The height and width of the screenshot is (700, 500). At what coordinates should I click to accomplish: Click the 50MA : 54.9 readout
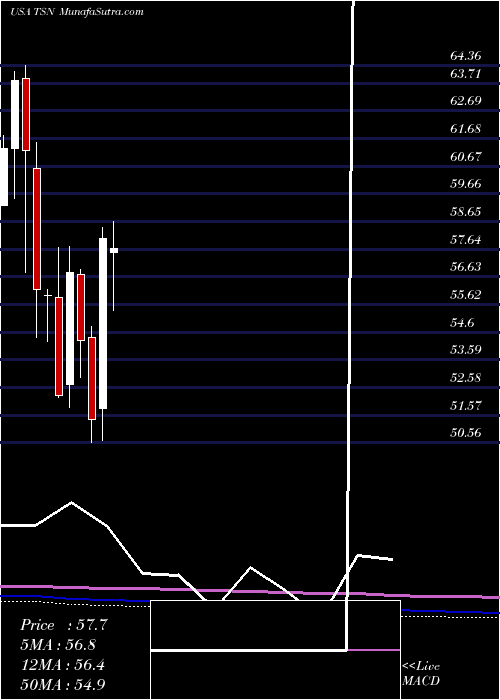point(62,685)
